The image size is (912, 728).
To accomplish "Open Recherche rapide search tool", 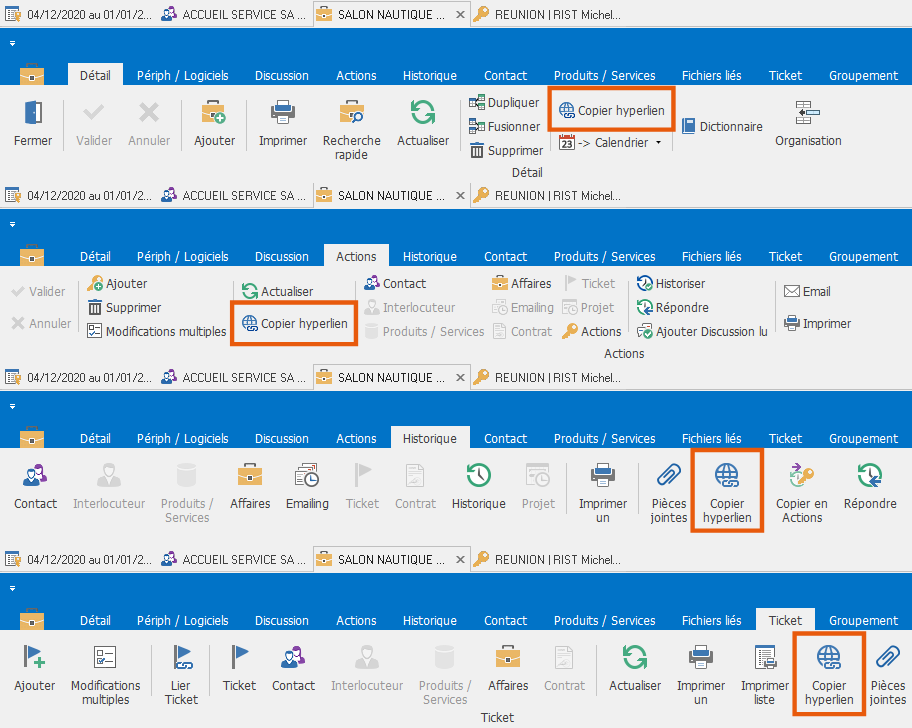I will tap(351, 113).
